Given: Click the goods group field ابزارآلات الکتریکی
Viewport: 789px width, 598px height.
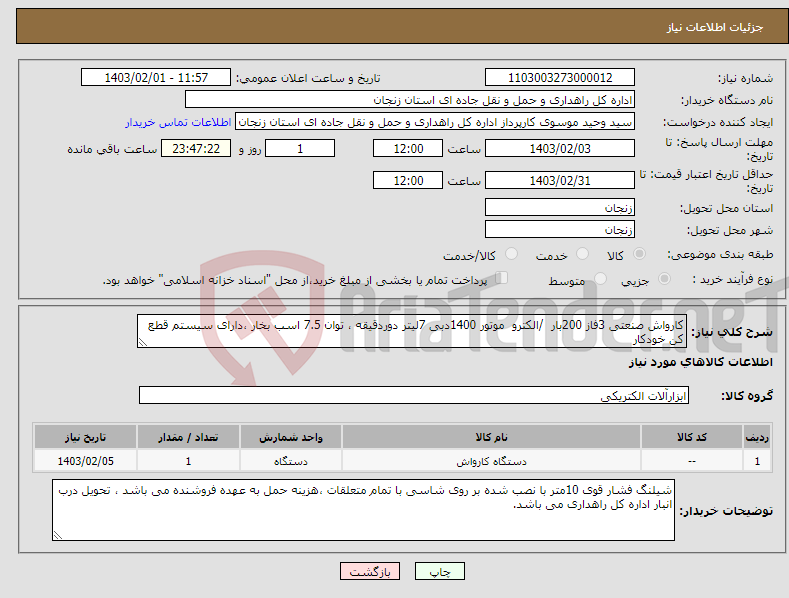Looking at the screenshot, I should (x=414, y=396).
